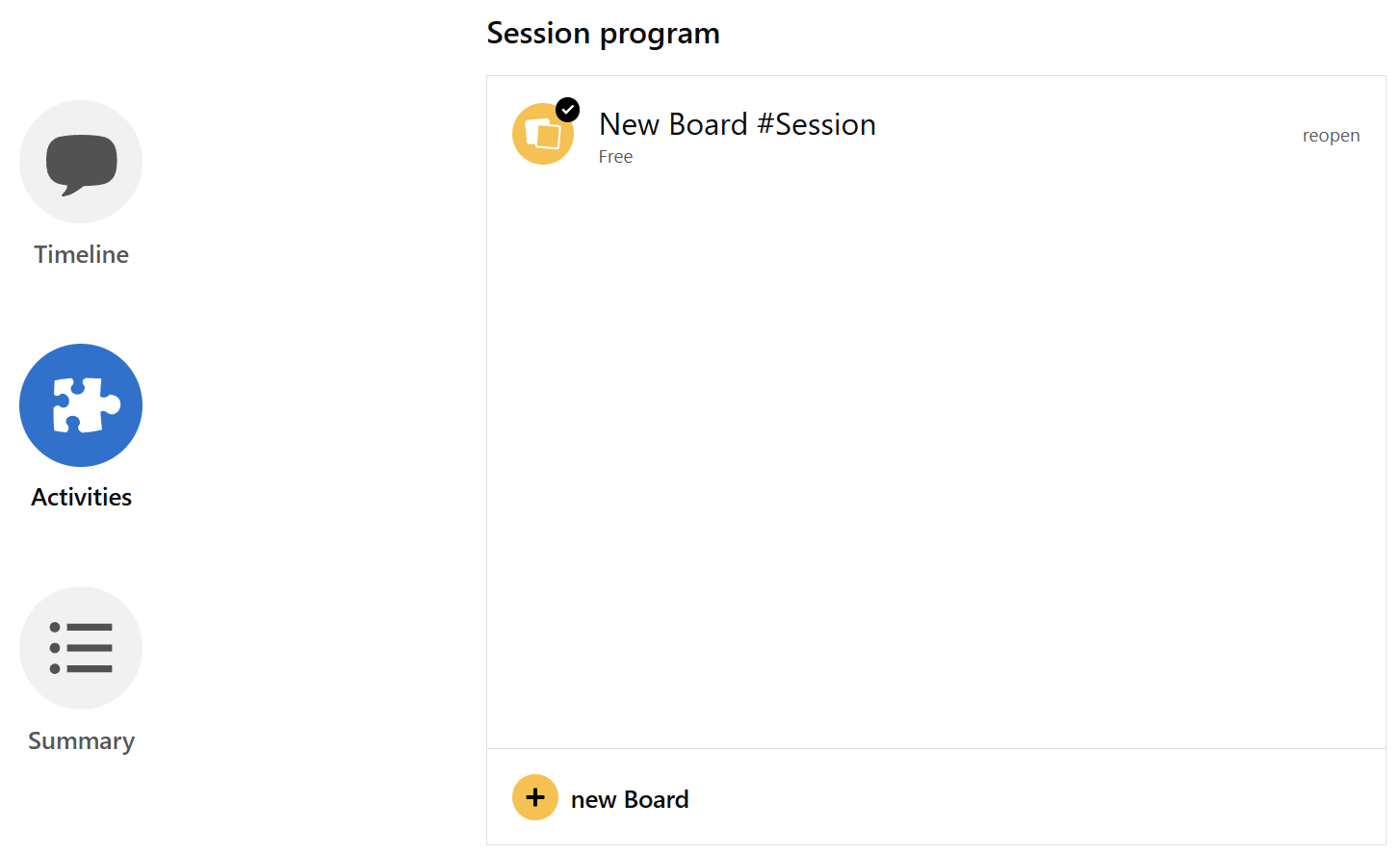Click the Timeline label text
The height and width of the screenshot is (855, 1400).
click(81, 254)
